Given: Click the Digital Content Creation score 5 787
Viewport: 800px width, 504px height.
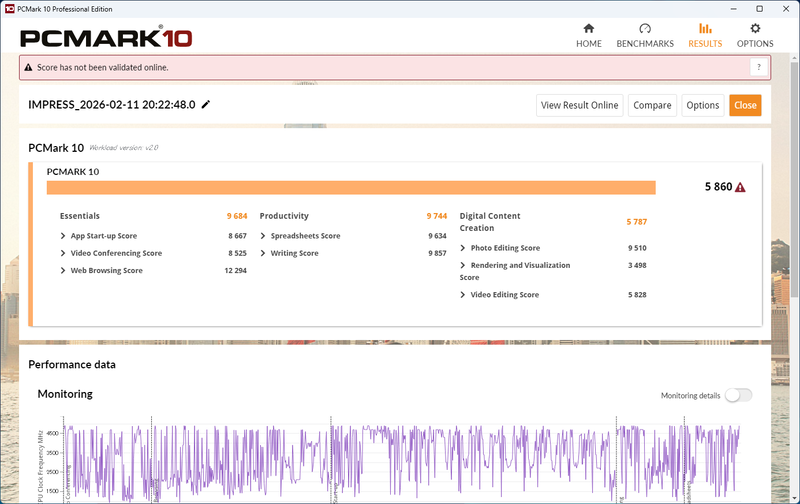Looking at the screenshot, I should click(636, 222).
